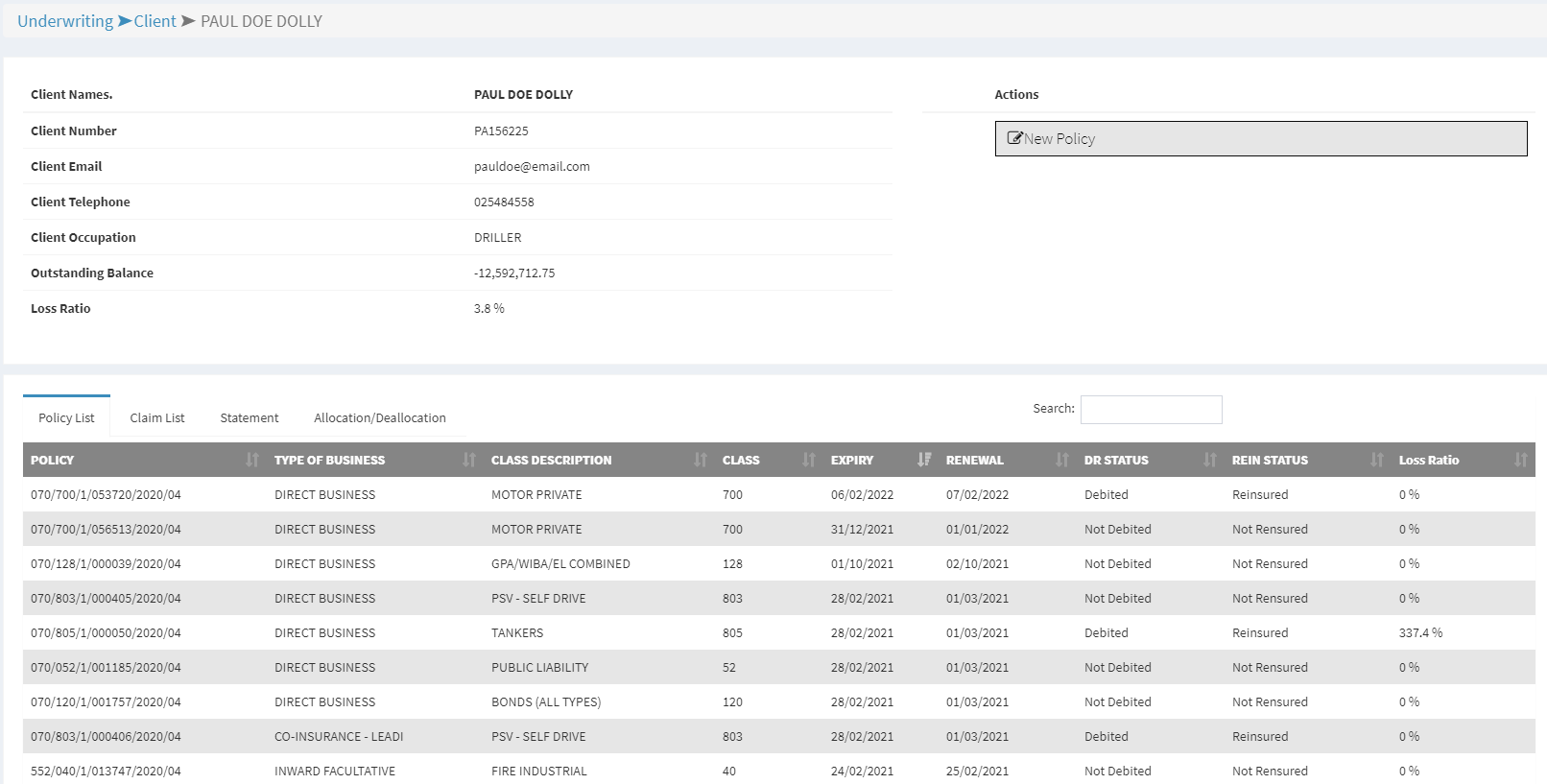Screen dimensions: 1547x784
Task: Click the Loss Ratio column sort icon
Action: tap(1521, 460)
